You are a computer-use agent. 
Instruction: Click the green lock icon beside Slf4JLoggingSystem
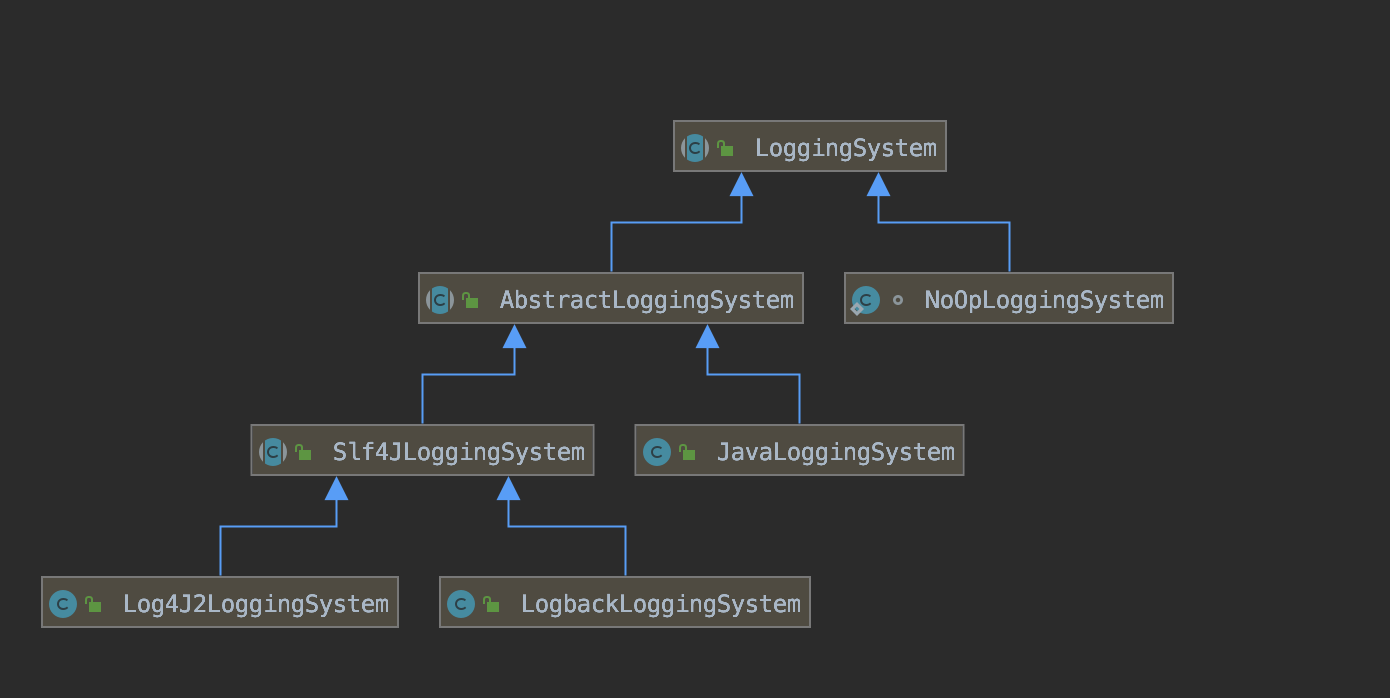[x=303, y=452]
